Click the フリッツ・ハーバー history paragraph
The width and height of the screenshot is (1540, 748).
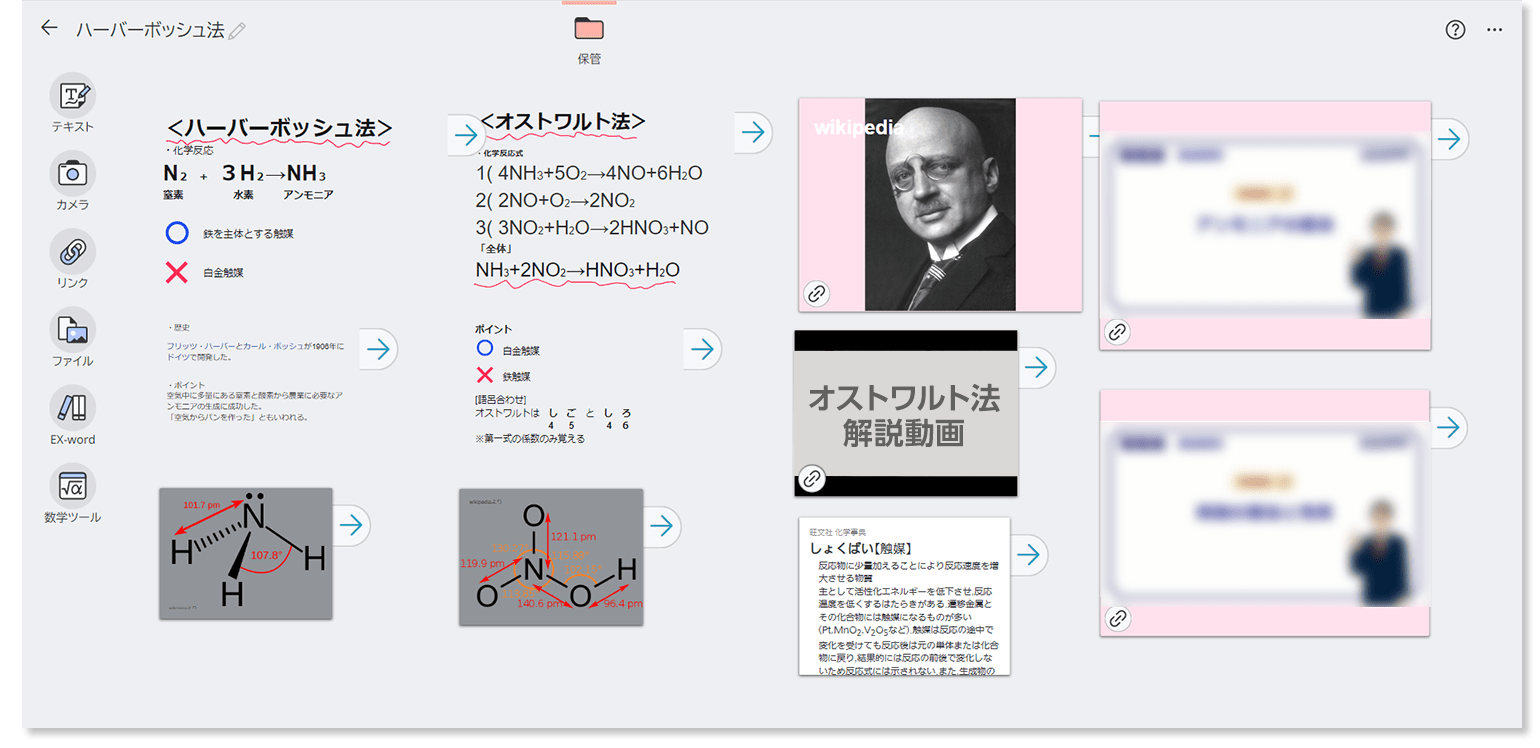[x=255, y=351]
